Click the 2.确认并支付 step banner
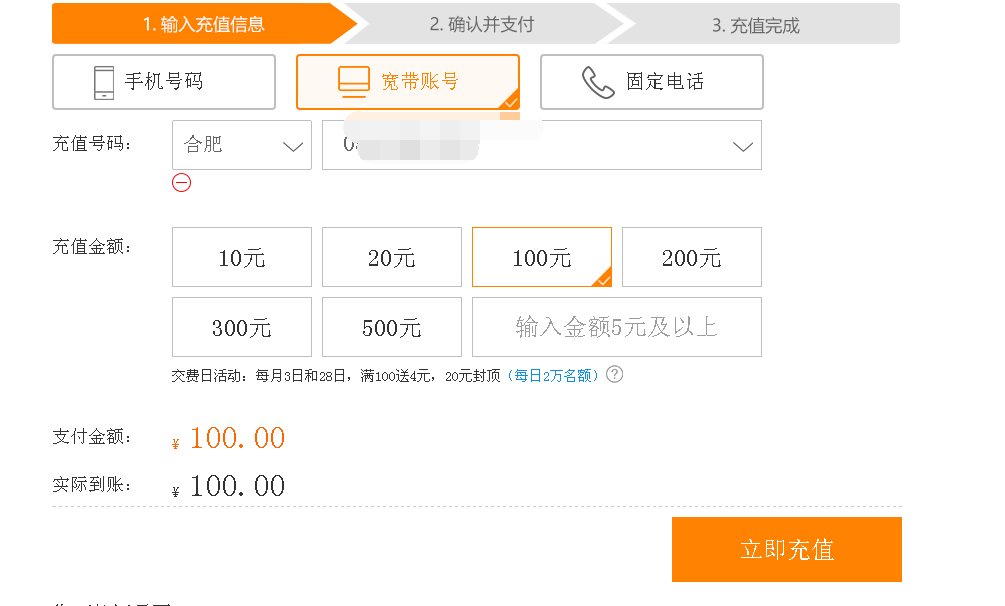 483,23
